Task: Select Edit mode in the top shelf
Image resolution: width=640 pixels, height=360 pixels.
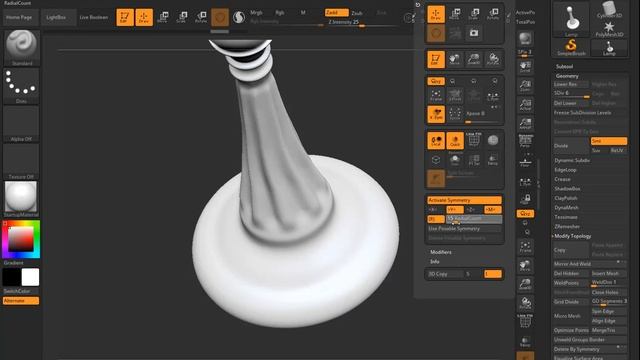Action: 125,17
